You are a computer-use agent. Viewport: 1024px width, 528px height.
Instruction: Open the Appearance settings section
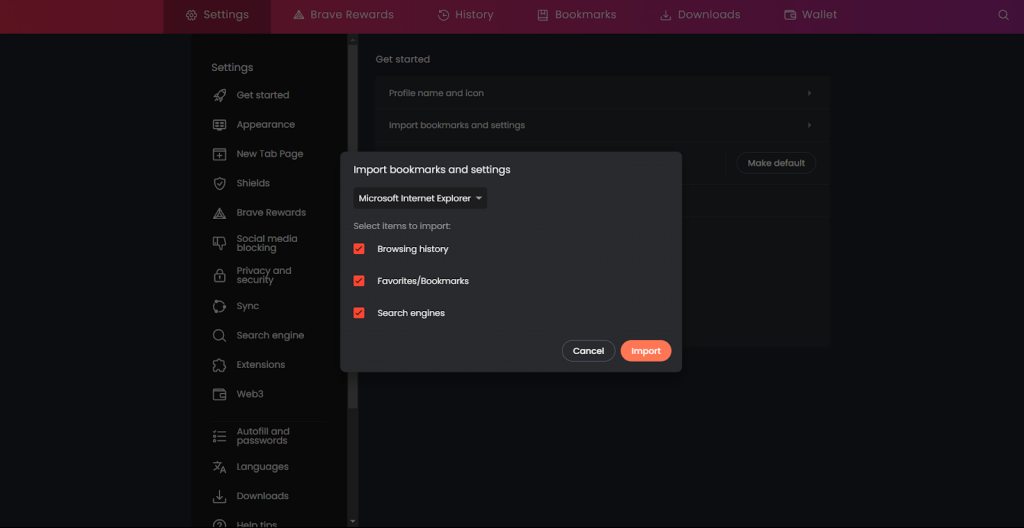[265, 125]
